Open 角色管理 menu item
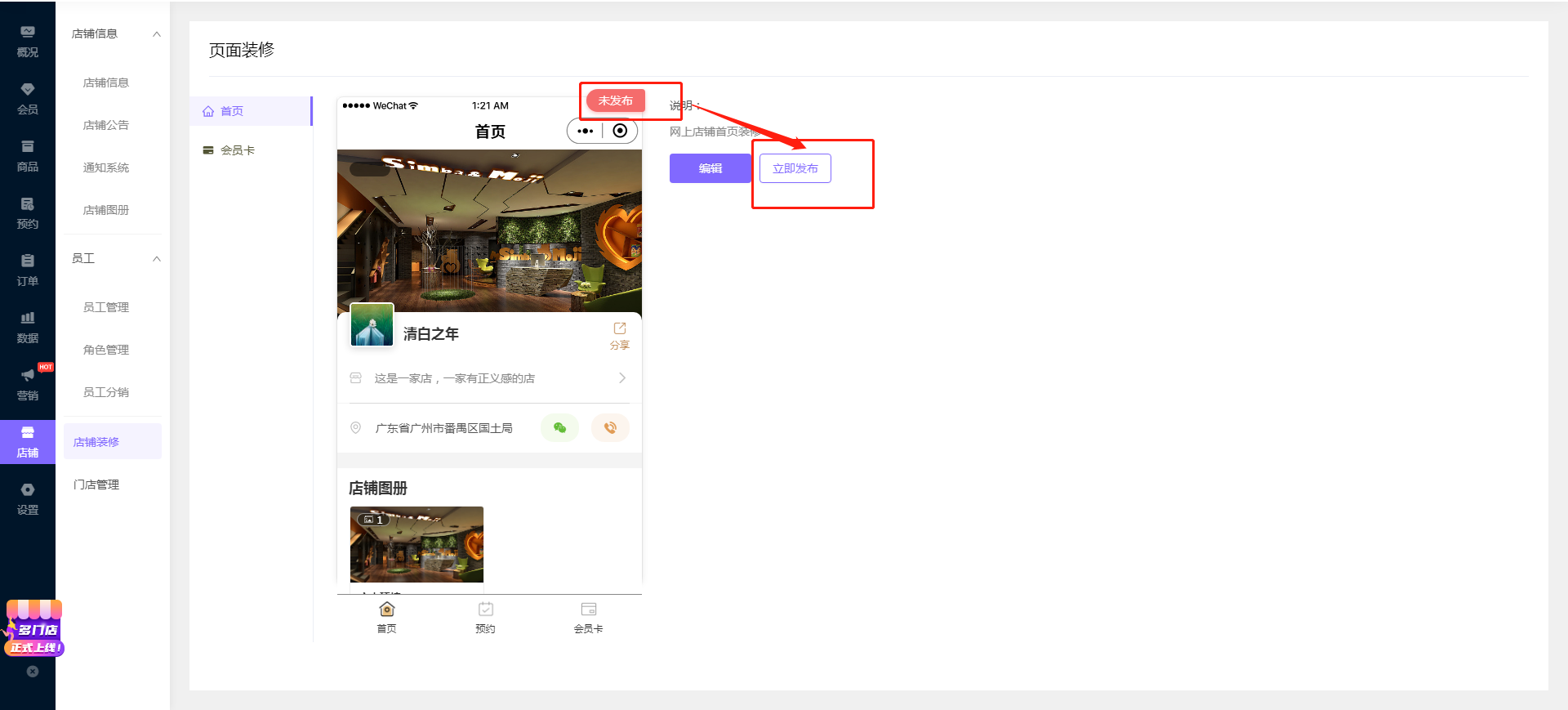Viewport: 1568px width, 710px height. pyautogui.click(x=106, y=350)
